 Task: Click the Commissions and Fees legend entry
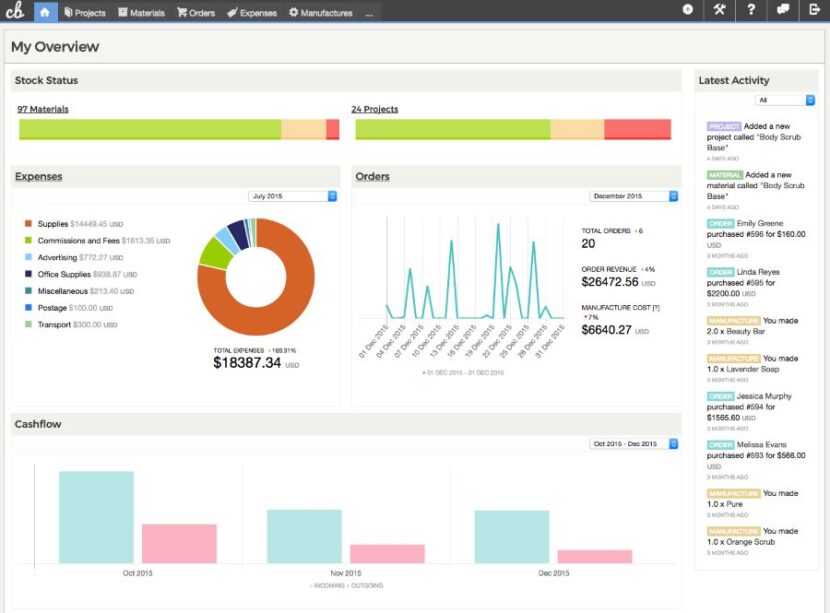click(x=81, y=240)
